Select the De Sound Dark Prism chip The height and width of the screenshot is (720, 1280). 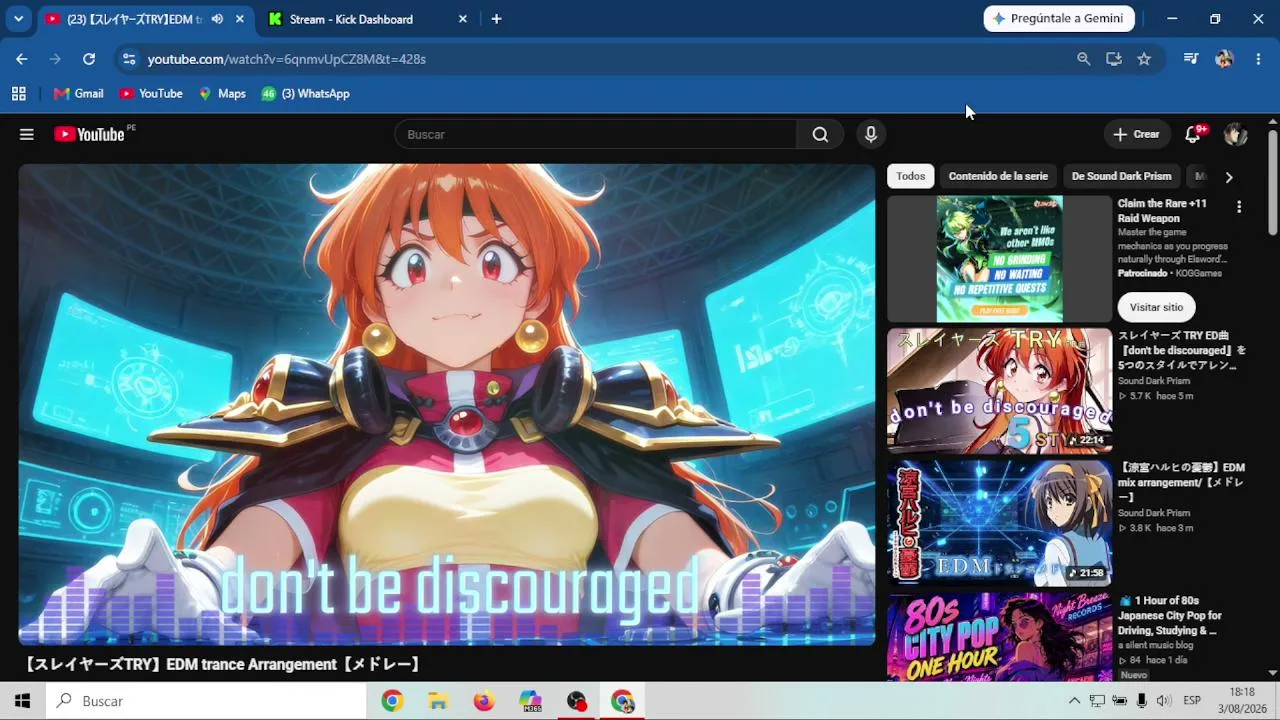pos(1121,176)
